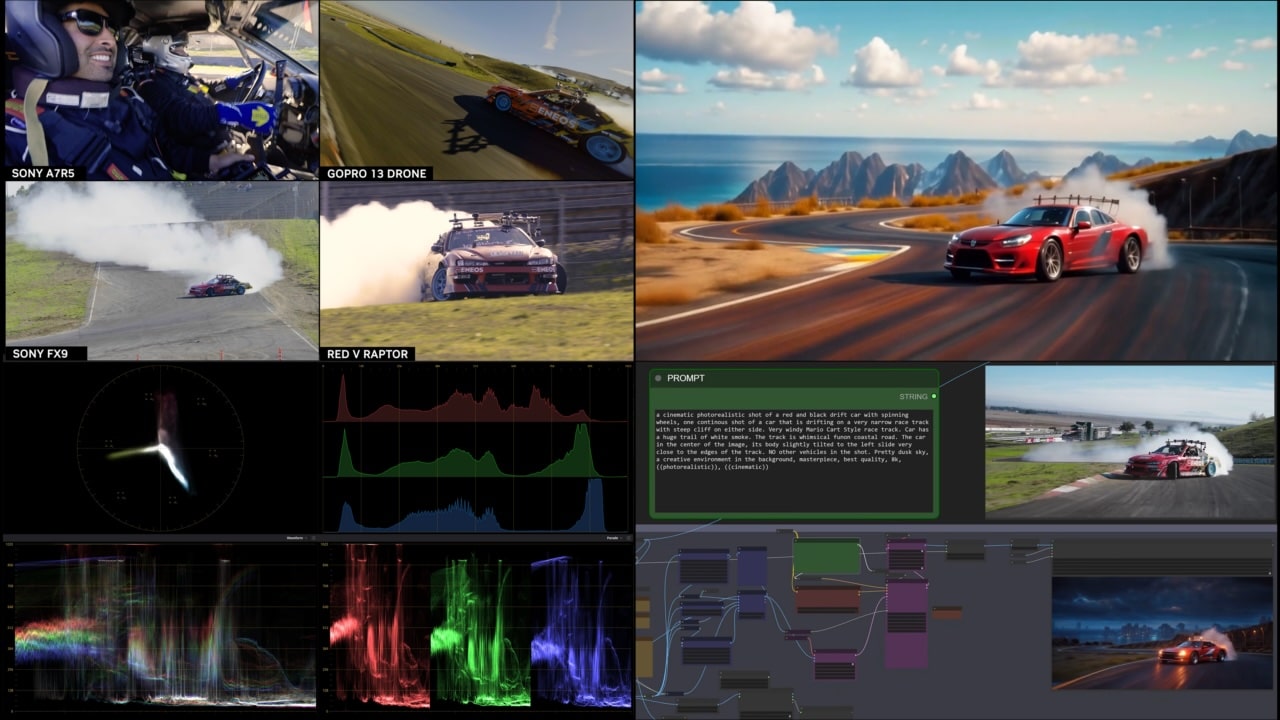Toggle the green STRING output dot
Screen dimensions: 1280x720
[934, 397]
